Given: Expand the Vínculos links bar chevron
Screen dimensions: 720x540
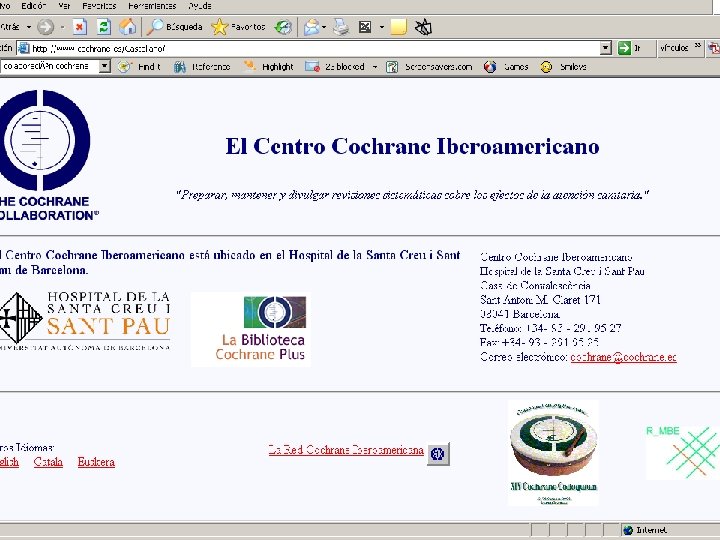Looking at the screenshot, I should pyautogui.click(x=698, y=45).
